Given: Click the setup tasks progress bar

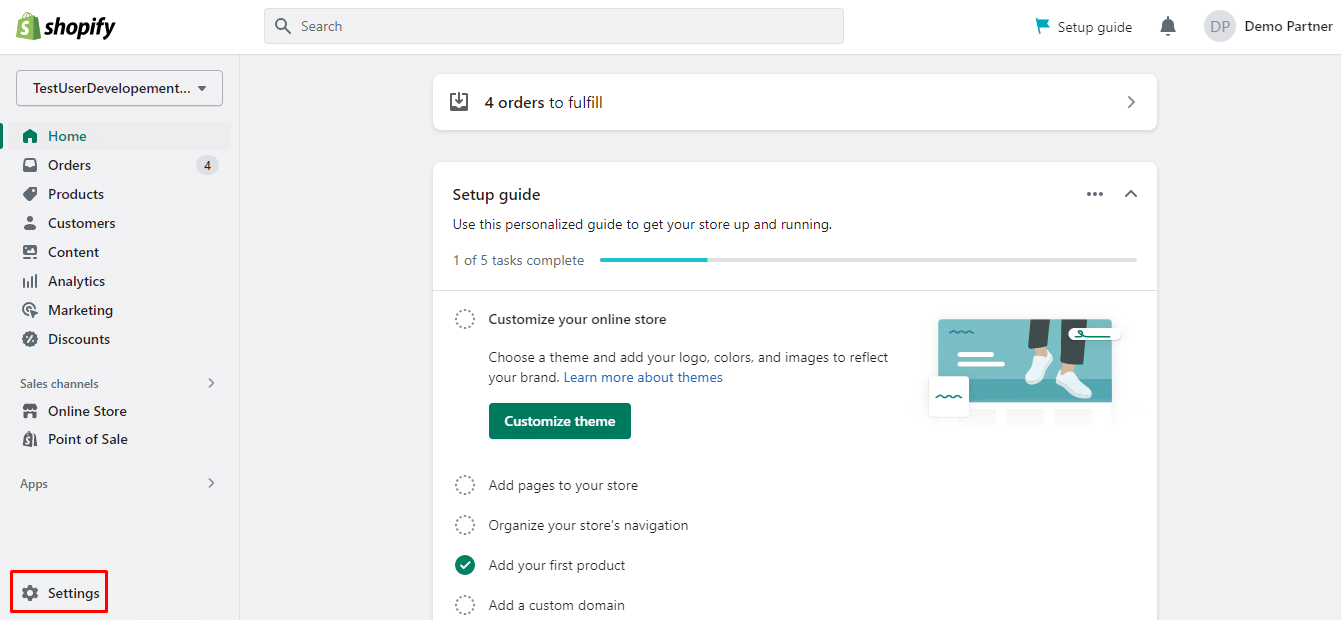Looking at the screenshot, I should click(x=867, y=260).
